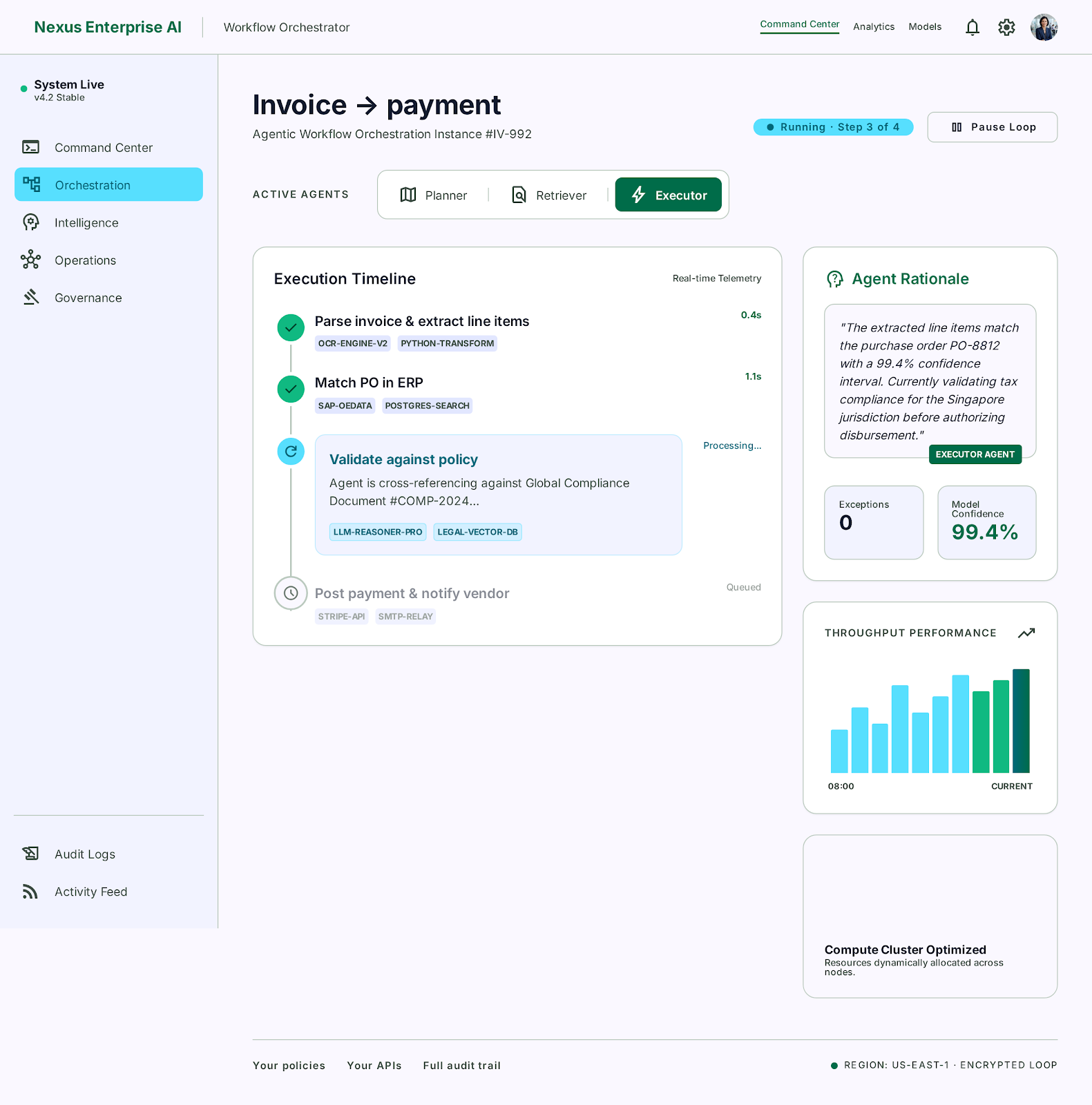Click the Planner map icon

[x=408, y=195]
